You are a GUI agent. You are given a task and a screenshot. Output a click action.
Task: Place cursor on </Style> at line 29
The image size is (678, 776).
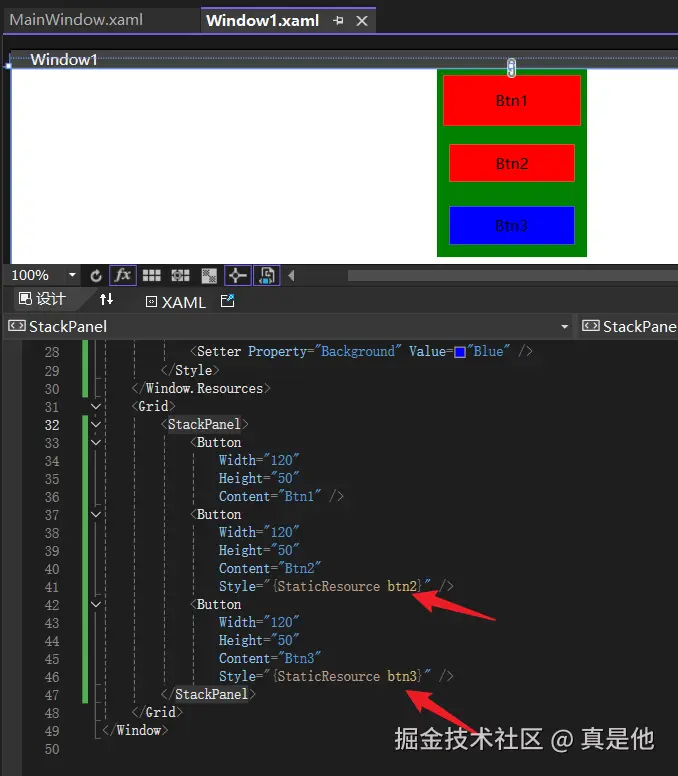click(190, 370)
